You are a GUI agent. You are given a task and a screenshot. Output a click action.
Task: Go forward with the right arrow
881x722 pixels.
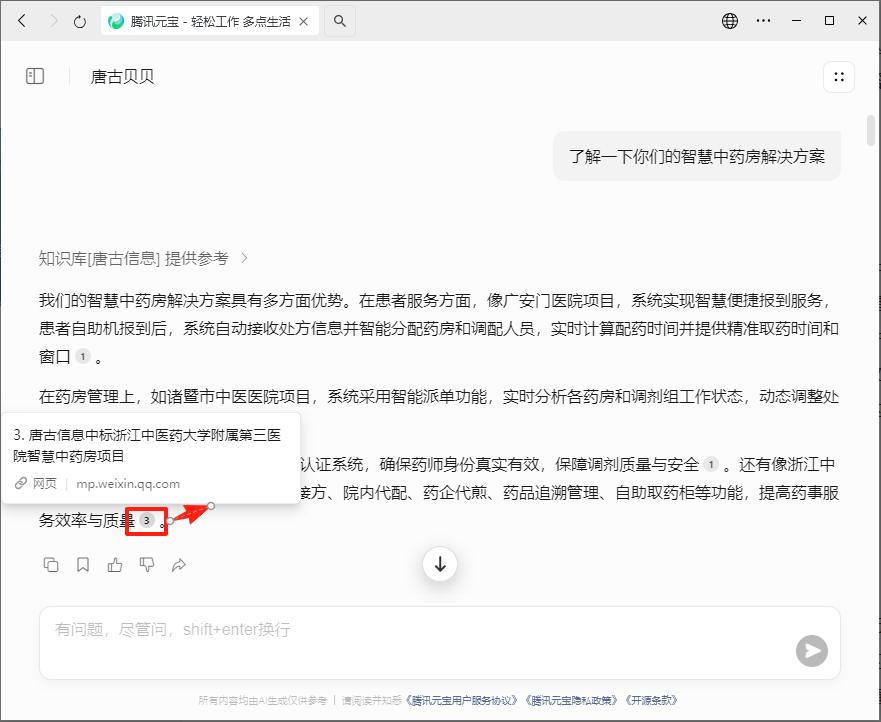pyautogui.click(x=53, y=21)
